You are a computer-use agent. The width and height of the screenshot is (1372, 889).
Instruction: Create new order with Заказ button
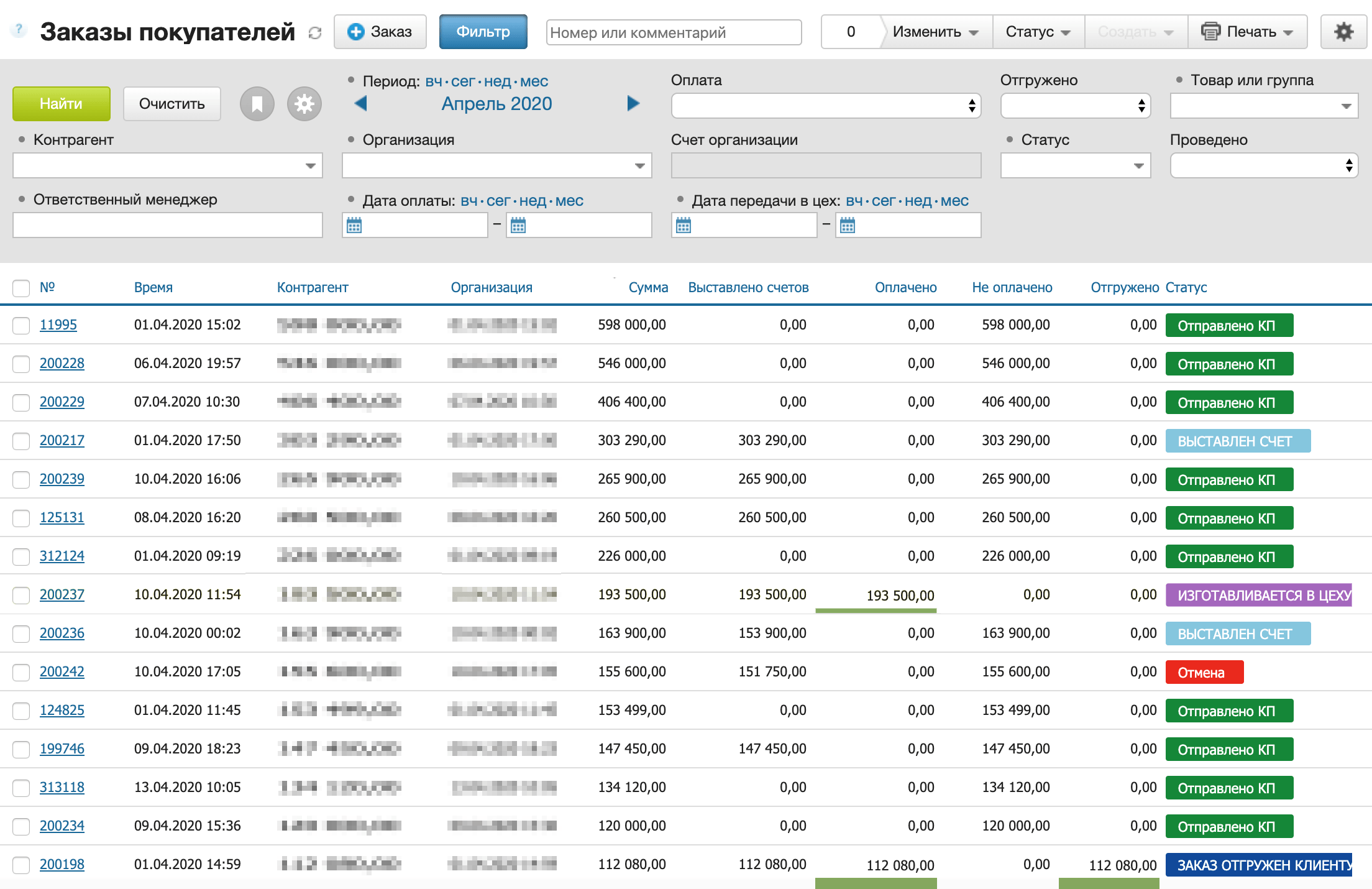click(x=380, y=32)
